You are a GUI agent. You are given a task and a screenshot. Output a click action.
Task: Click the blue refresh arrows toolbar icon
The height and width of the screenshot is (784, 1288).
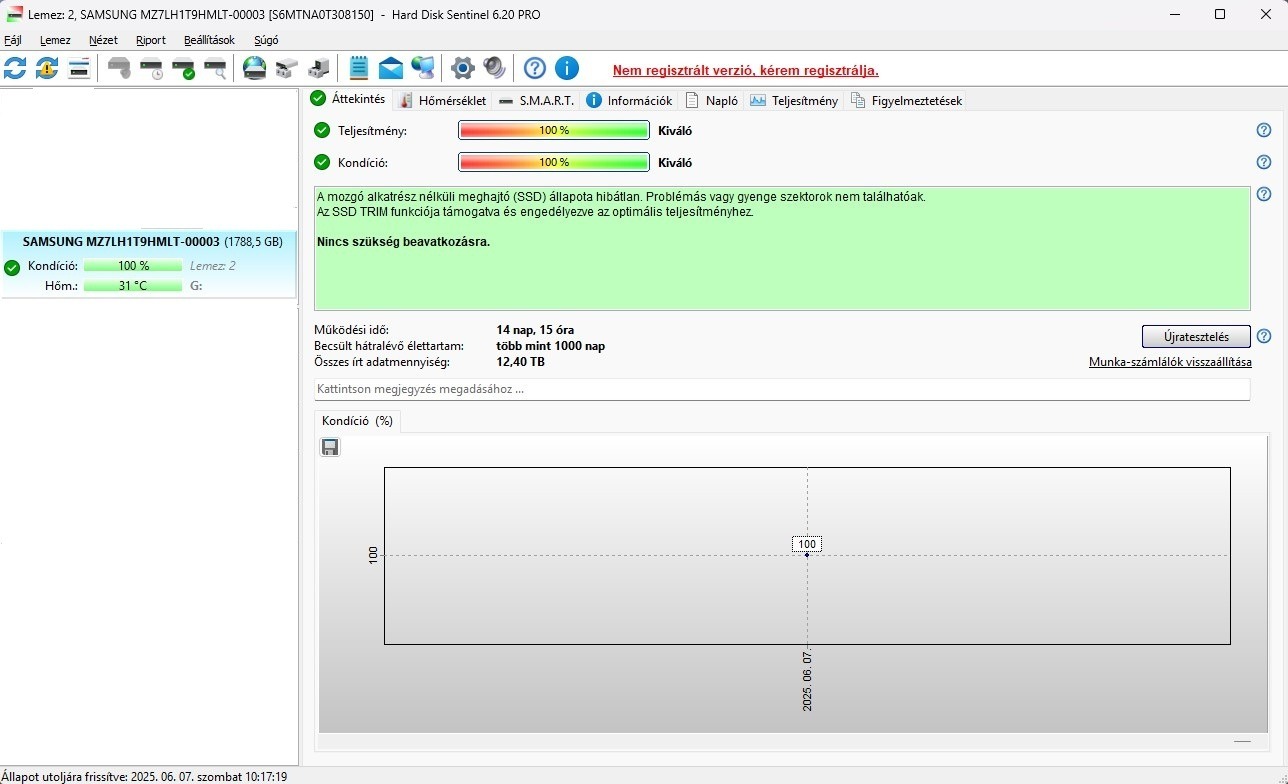15,68
